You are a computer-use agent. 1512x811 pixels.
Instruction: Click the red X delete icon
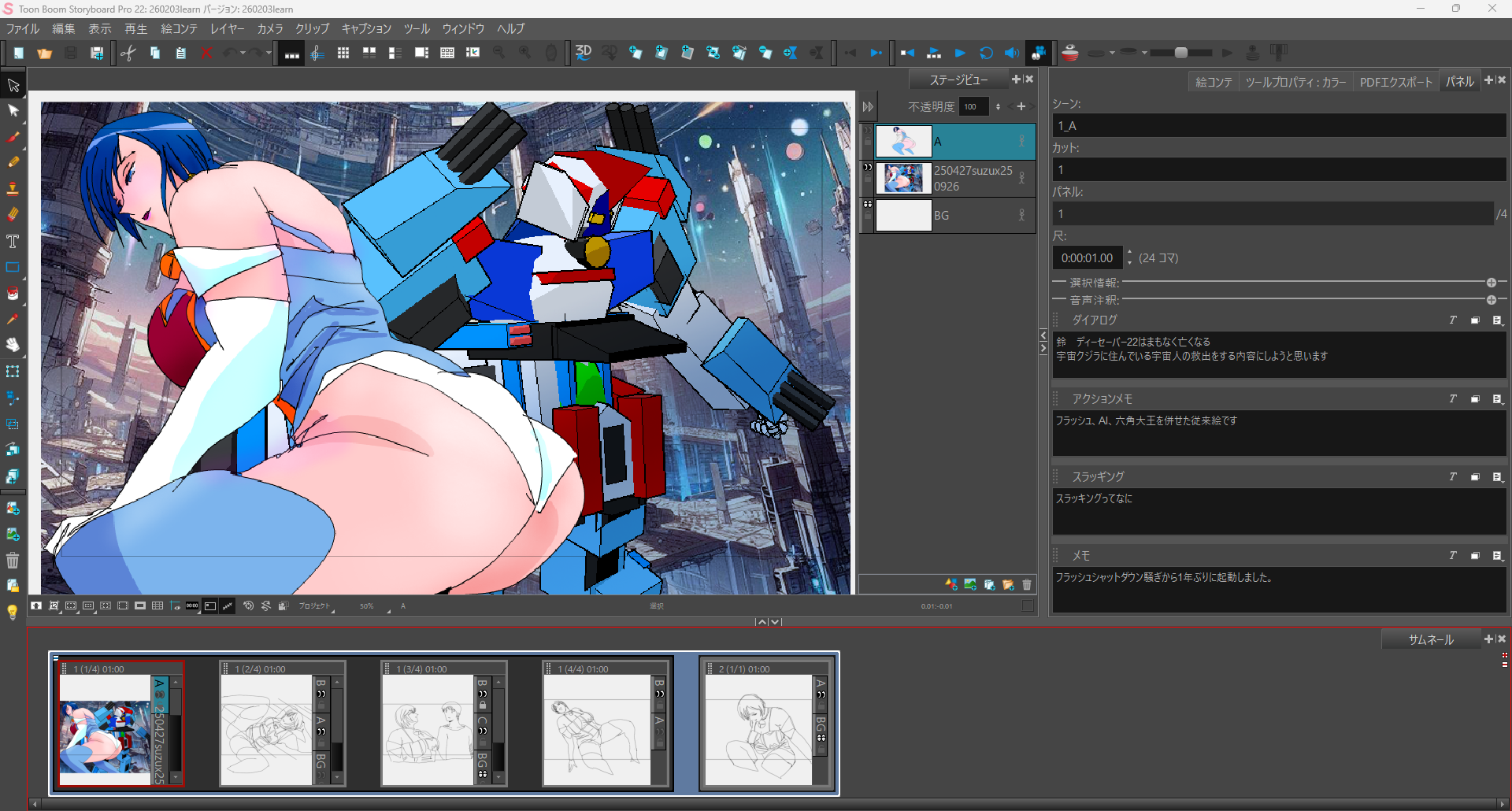pos(206,53)
